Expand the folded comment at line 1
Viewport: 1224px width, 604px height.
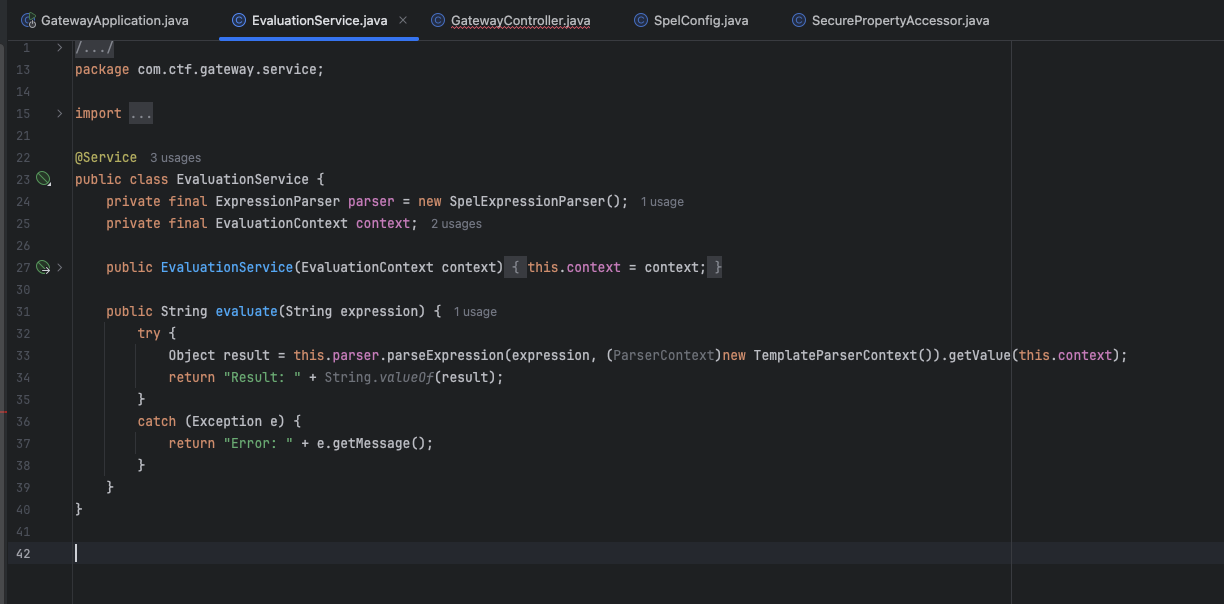pos(60,47)
